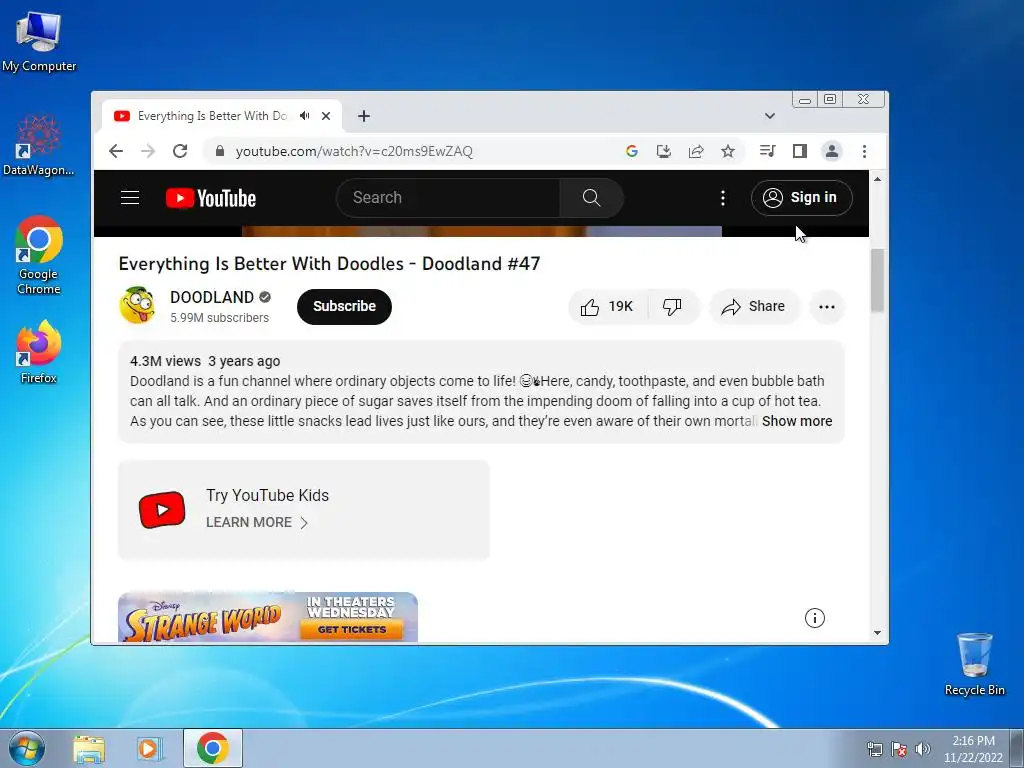This screenshot has height=768, width=1024.
Task: Open the DOODLAND channel name link
Action: (x=212, y=297)
